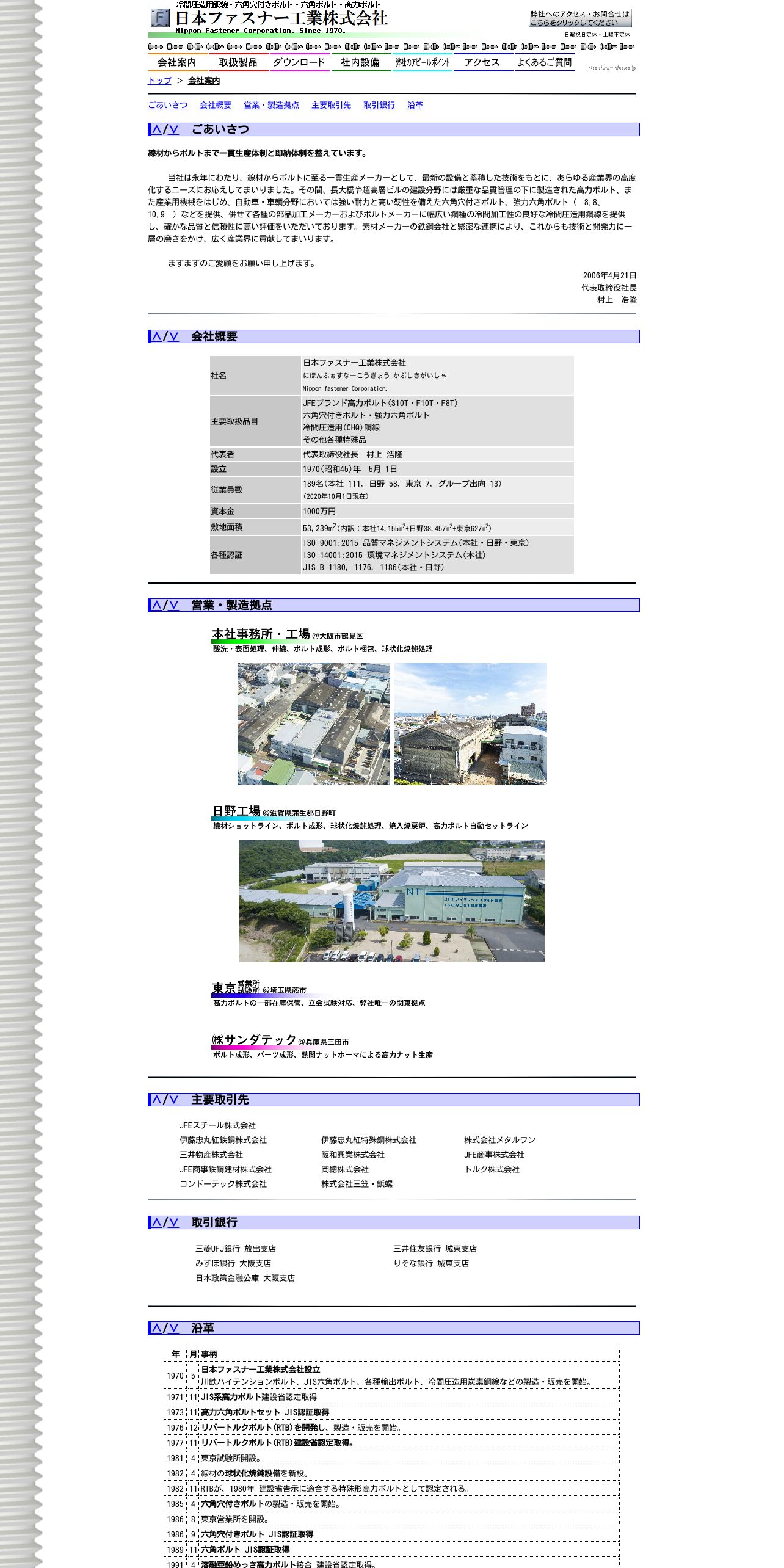Jump to ごあいさつ anchor link
Screen dimensions: 784x1568
tap(167, 105)
